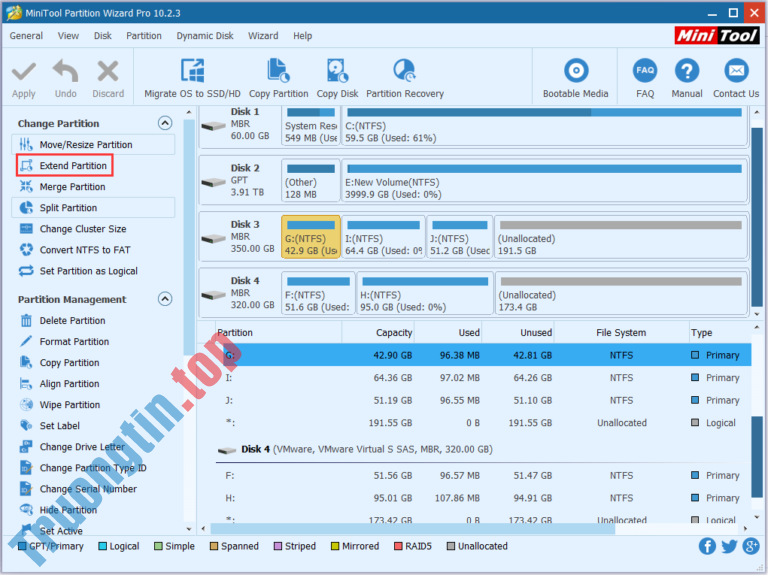Open the Dynamic Disk menu
Image resolution: width=768 pixels, height=575 pixels.
[205, 36]
